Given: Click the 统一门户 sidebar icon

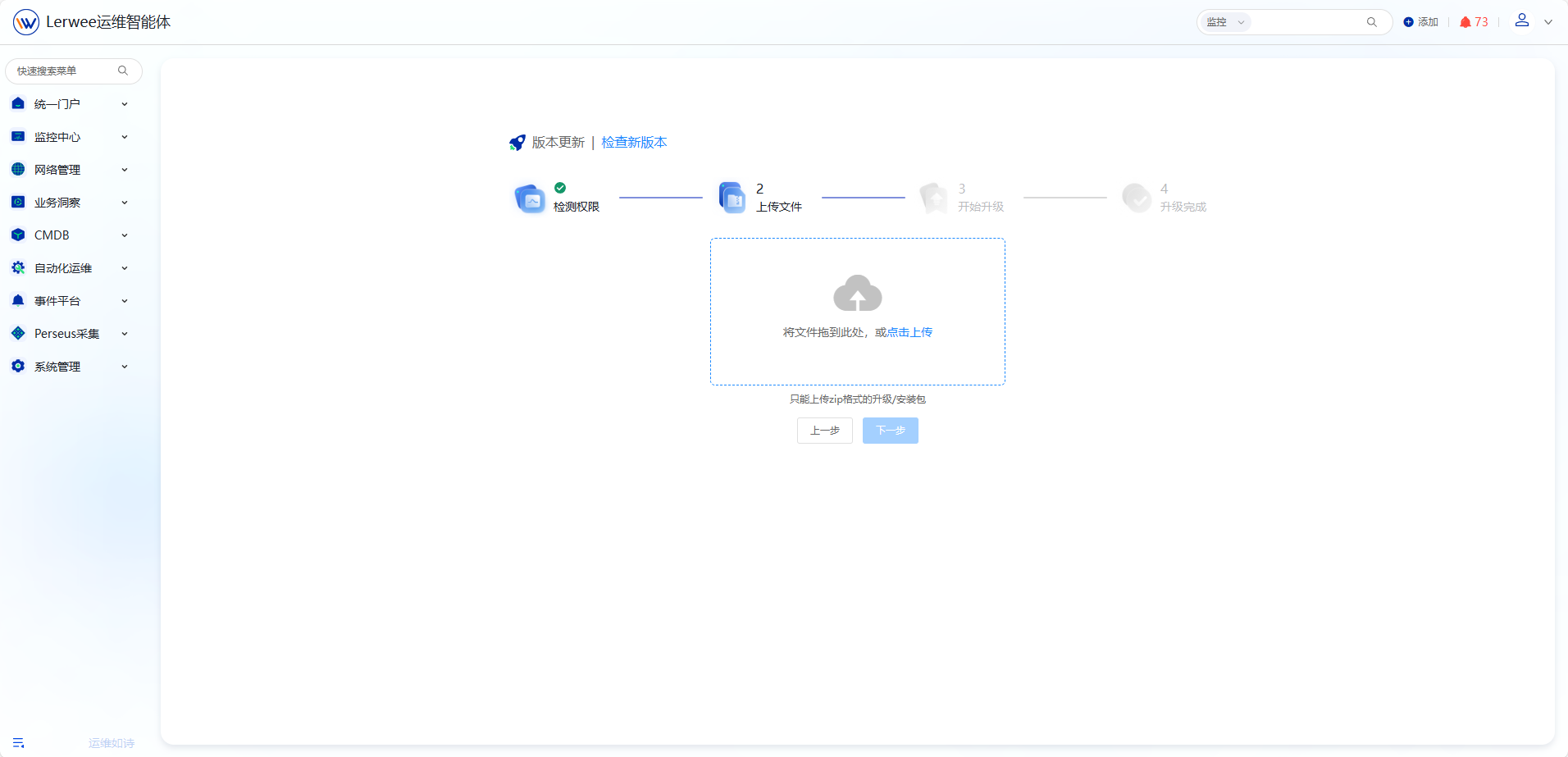Looking at the screenshot, I should 18,103.
